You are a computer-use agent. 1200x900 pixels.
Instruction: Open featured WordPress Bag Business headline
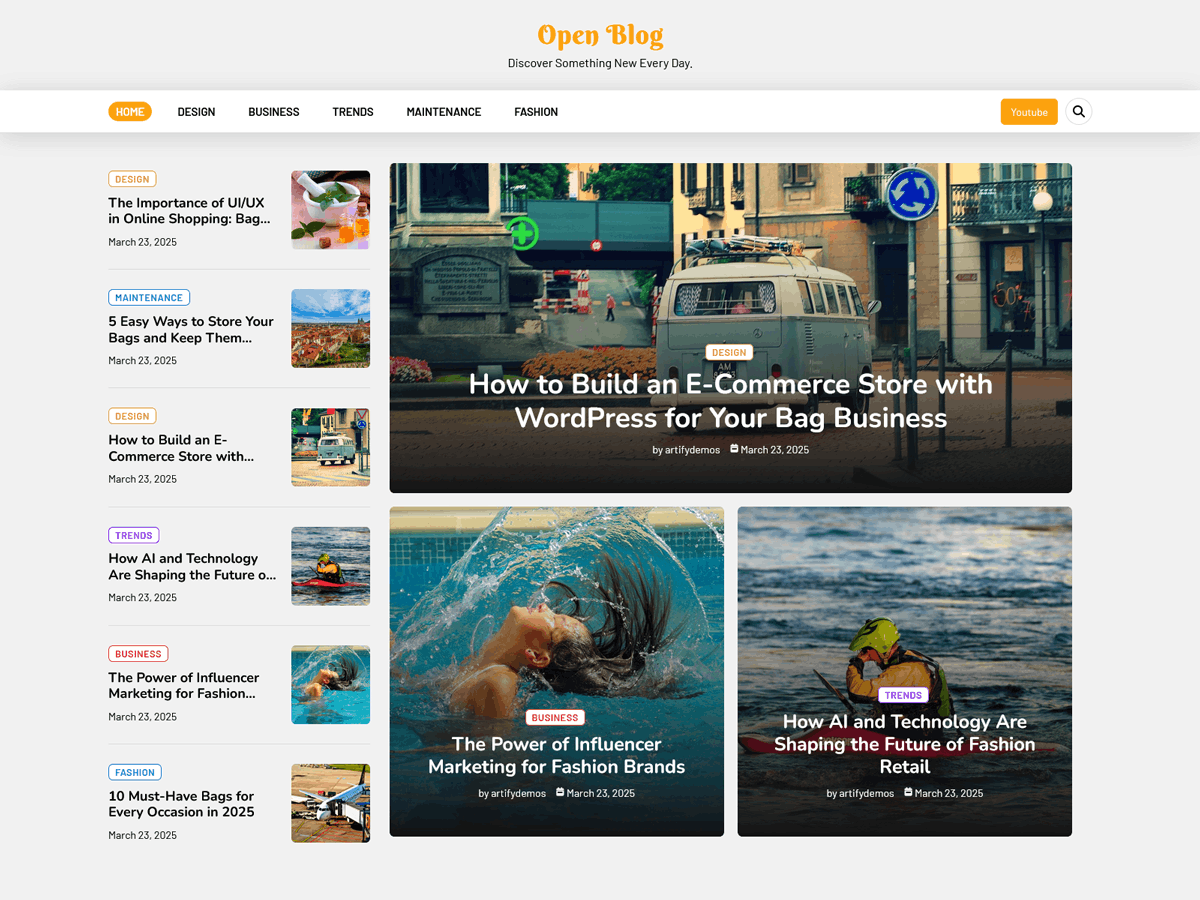coord(731,400)
